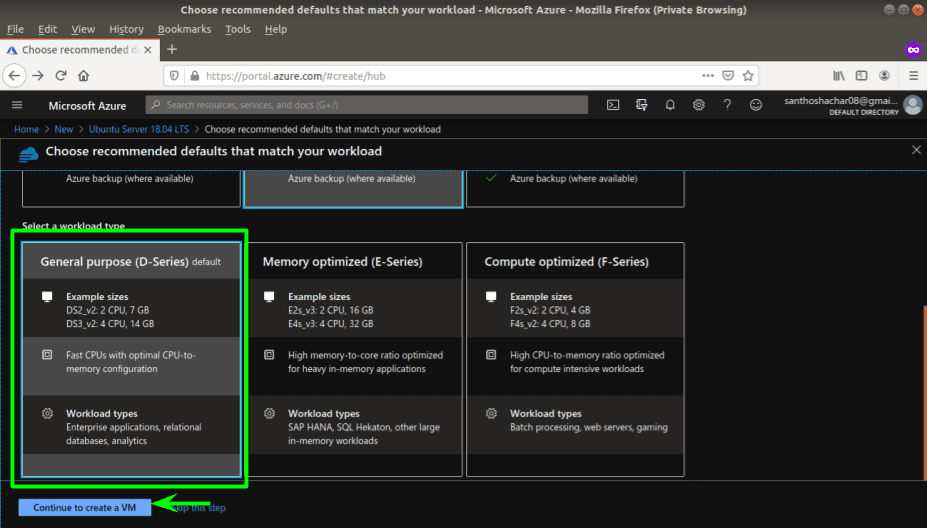Select the first environment card with Azure backup

[131, 189]
